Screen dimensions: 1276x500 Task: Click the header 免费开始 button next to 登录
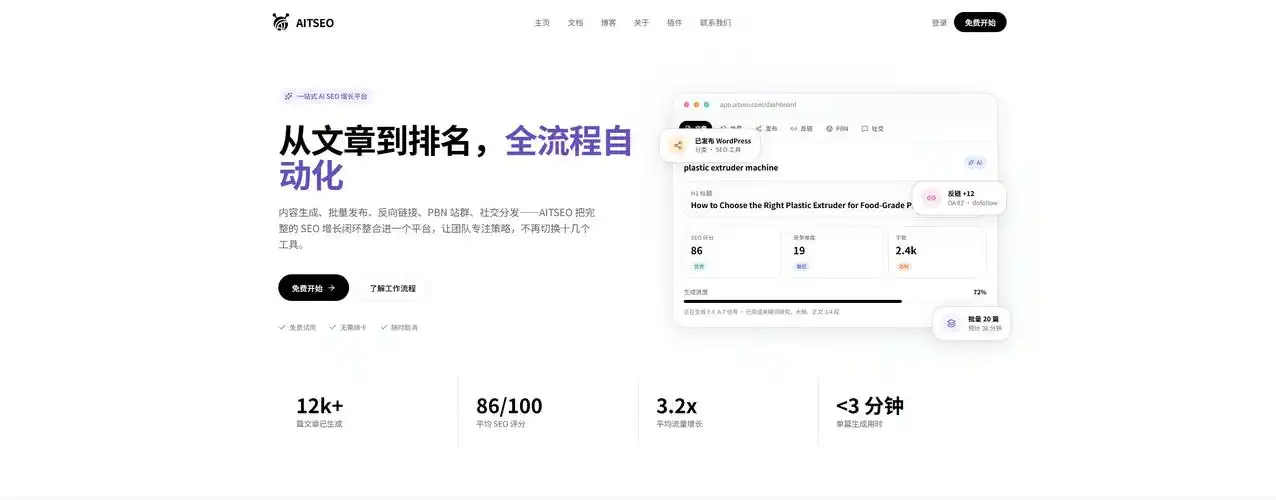pyautogui.click(x=980, y=22)
